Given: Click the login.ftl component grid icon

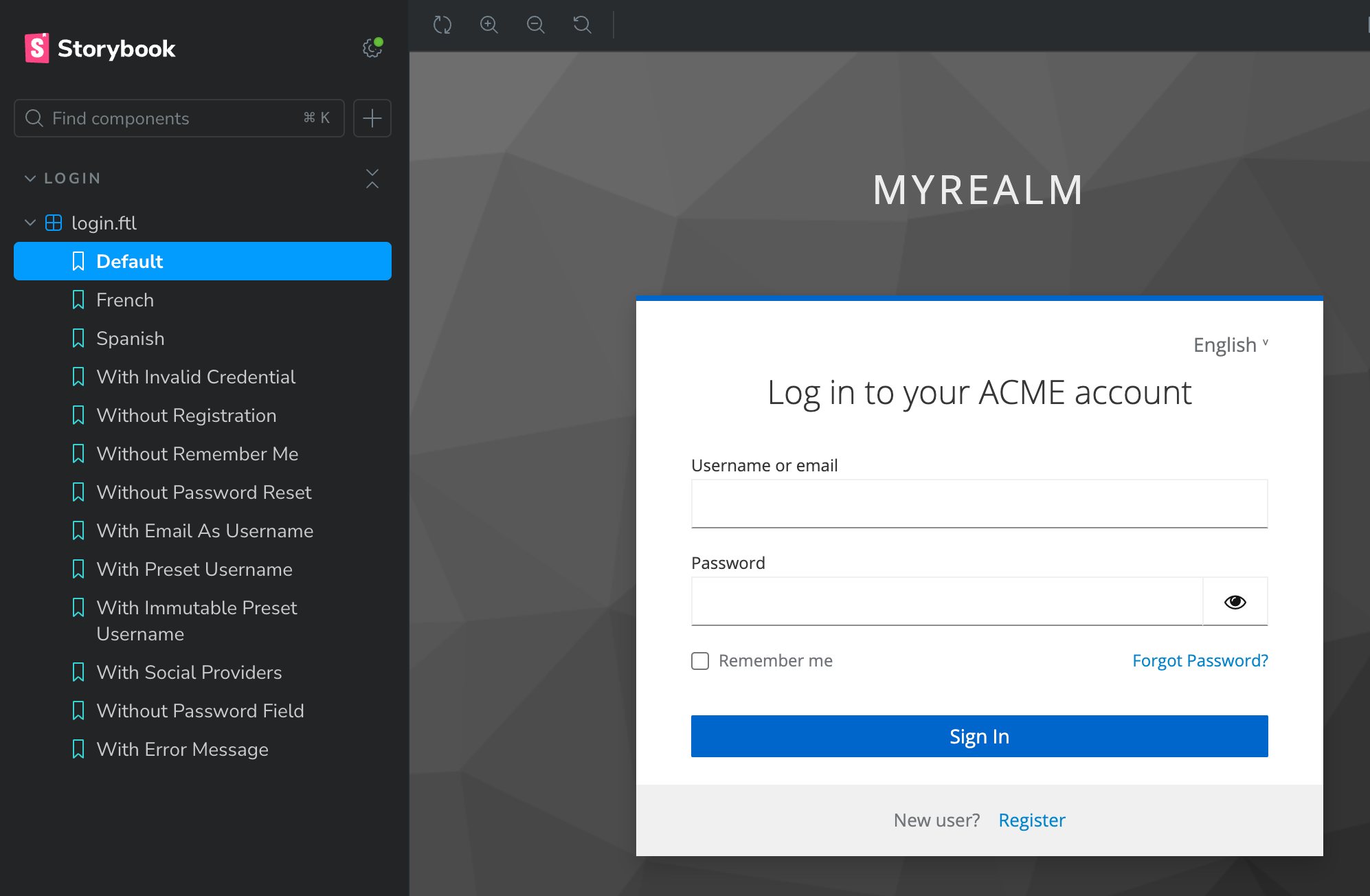Looking at the screenshot, I should click(x=54, y=223).
